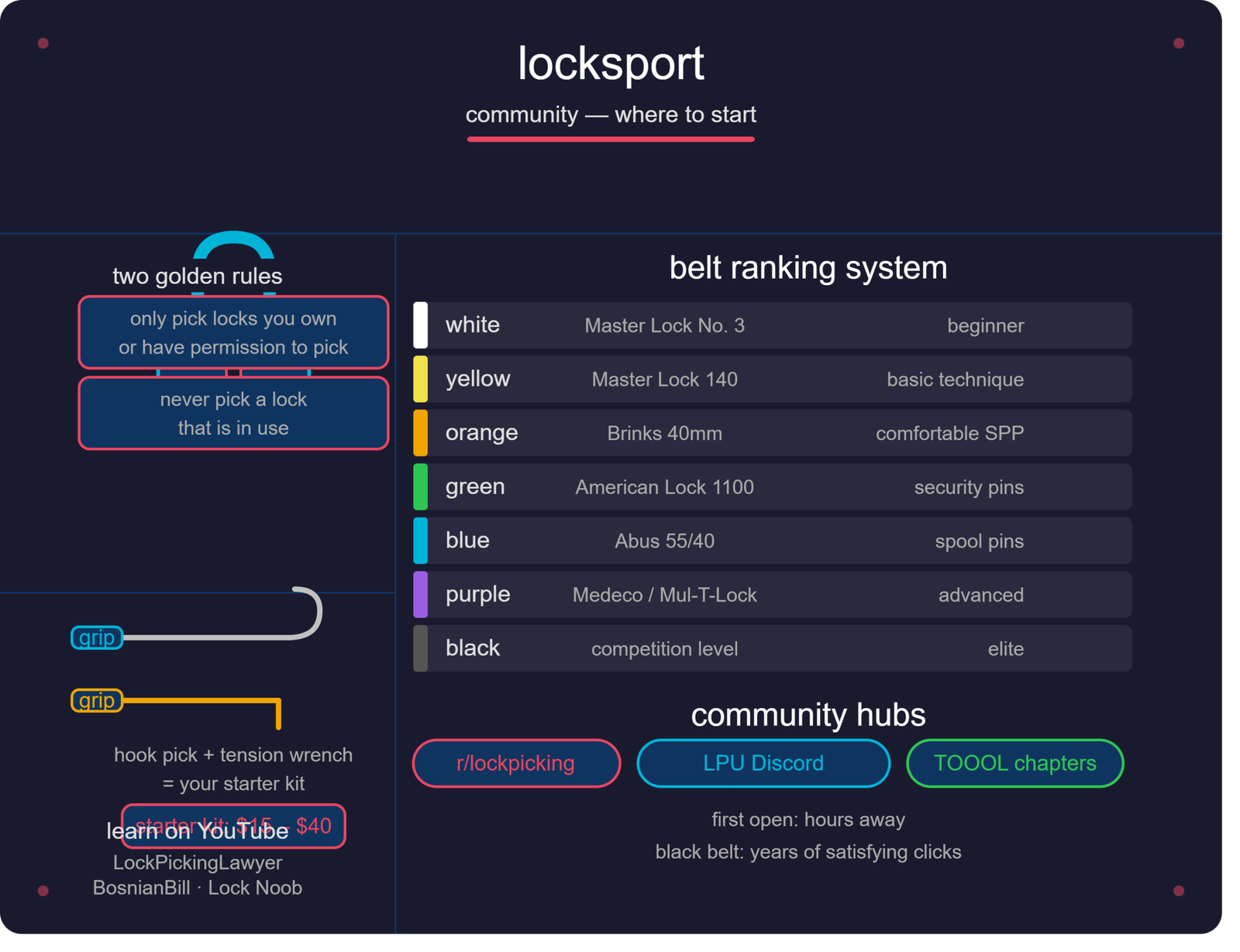Click the blue belt color swatch
Image resolution: width=1240 pixels, height=952 pixels.
click(420, 540)
